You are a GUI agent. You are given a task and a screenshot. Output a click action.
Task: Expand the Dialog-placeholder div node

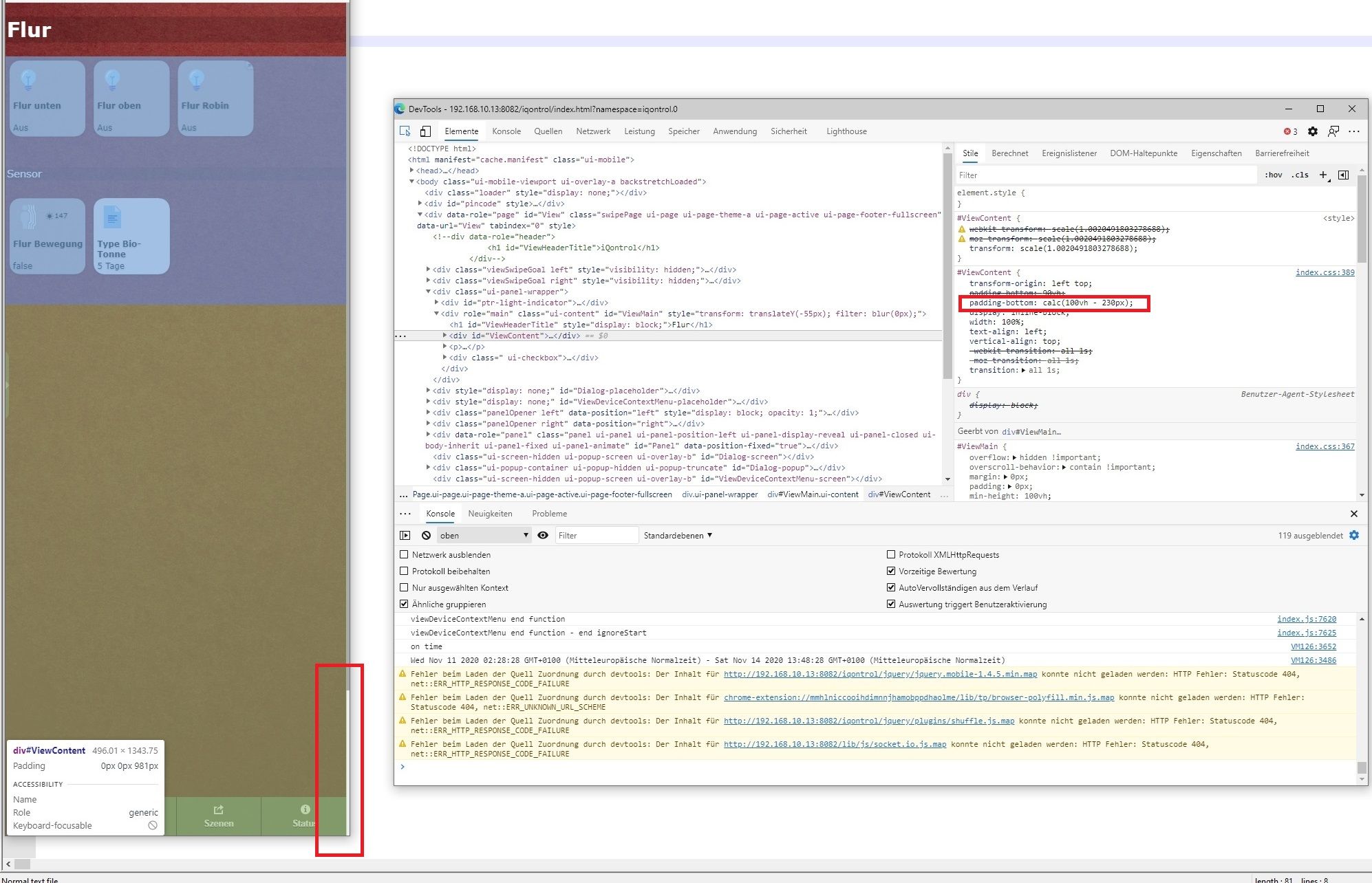click(x=428, y=391)
